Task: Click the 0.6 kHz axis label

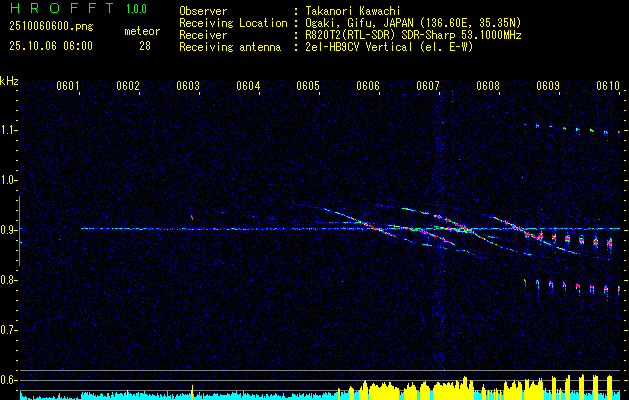Action: (x=7, y=380)
